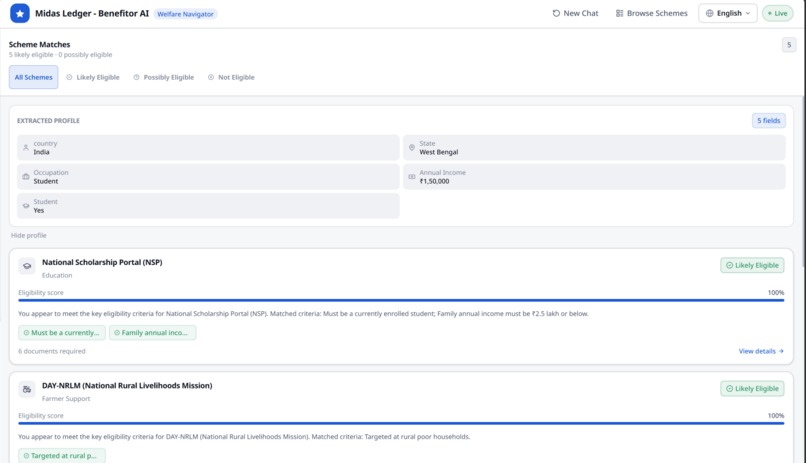Click the NSP 100% score value
Viewport: 806px width, 463px height.
(776, 292)
